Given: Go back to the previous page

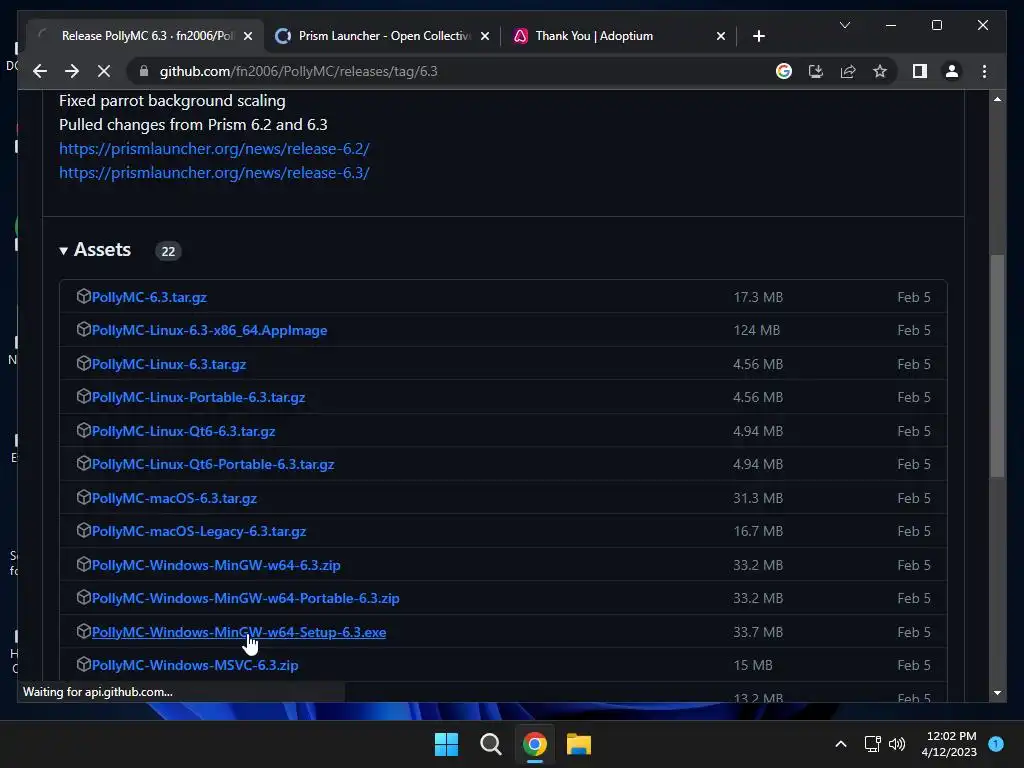Looking at the screenshot, I should click(x=40, y=71).
